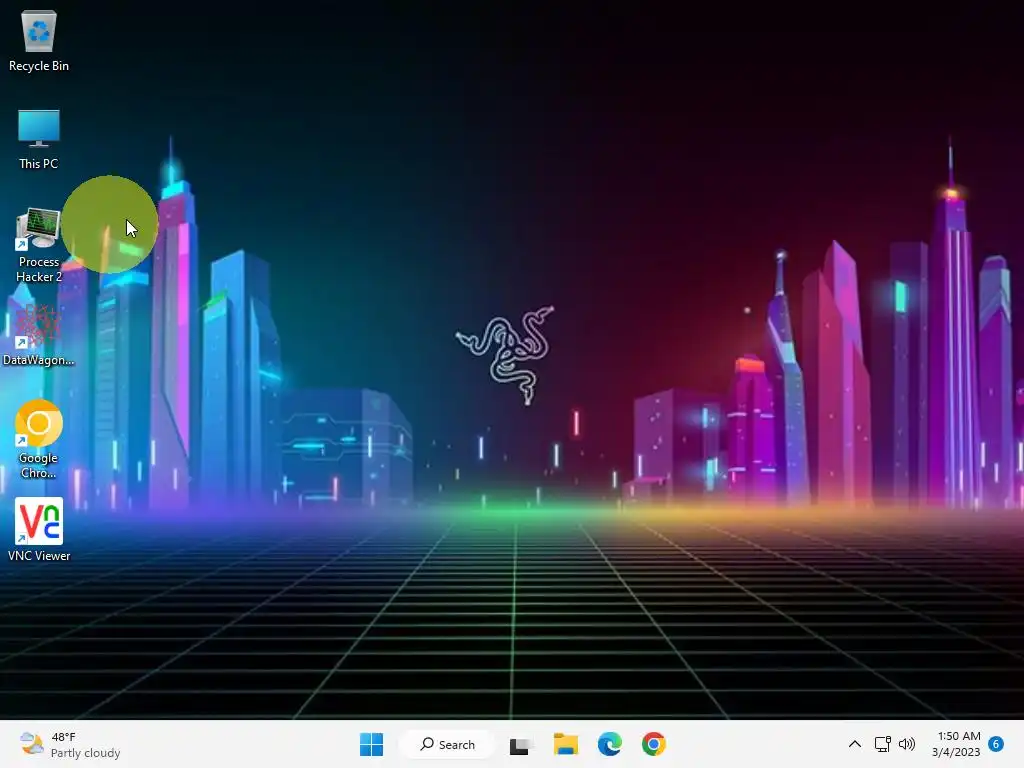Open File Explorer from taskbar
This screenshot has height=768, width=1024.
point(566,744)
